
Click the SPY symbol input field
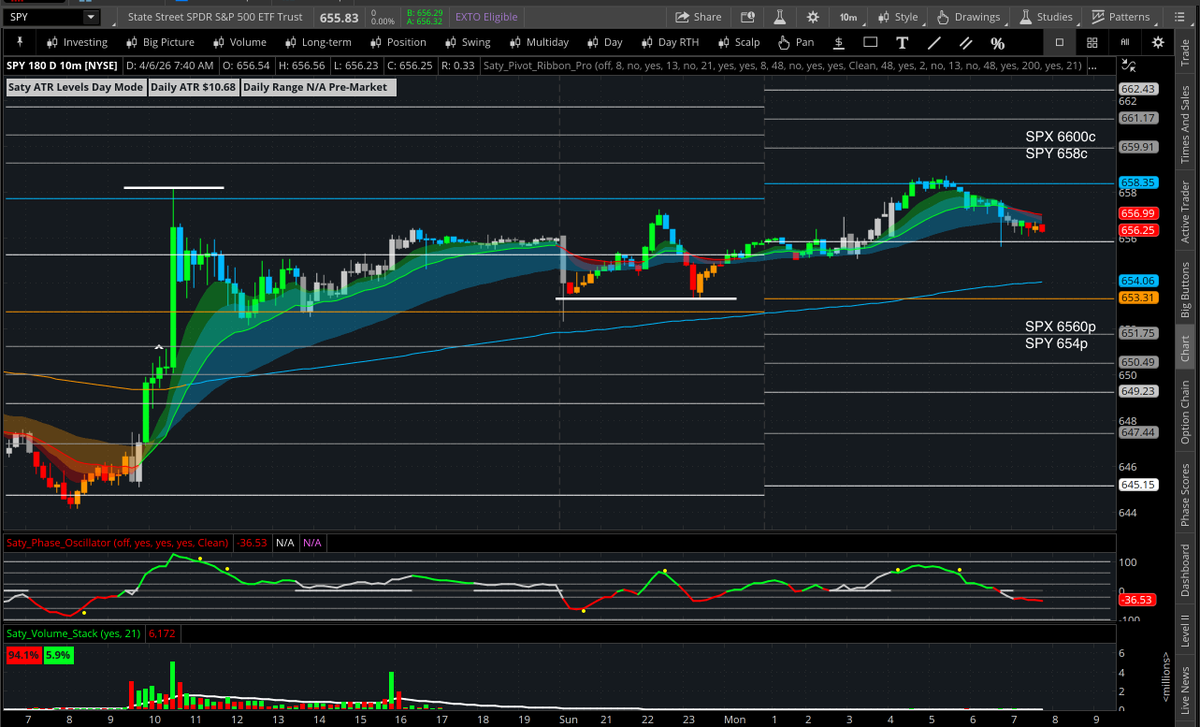coord(43,17)
